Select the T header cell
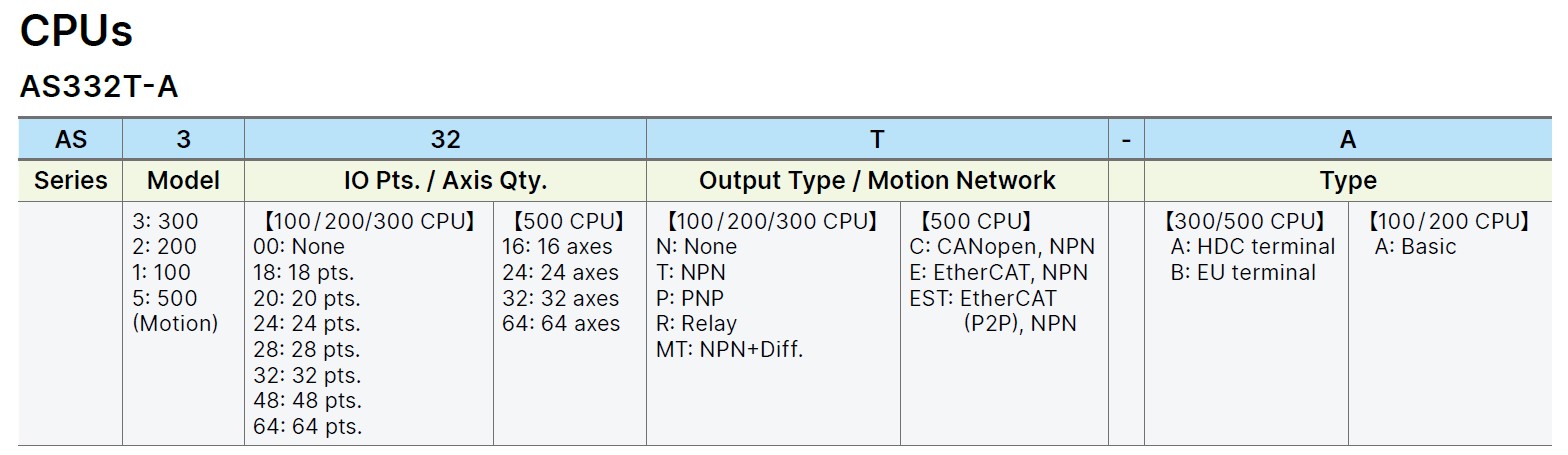The height and width of the screenshot is (455, 1568). [877, 139]
